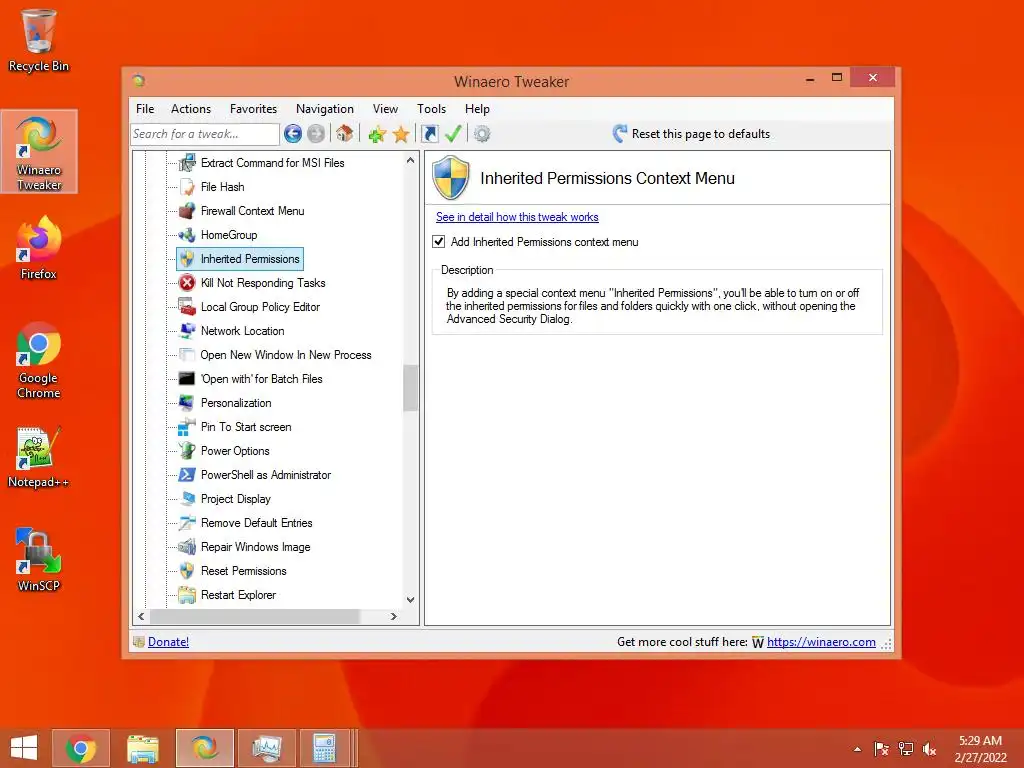Click the Search for a tweak field
Viewport: 1024px width, 768px height.
[x=204, y=134]
